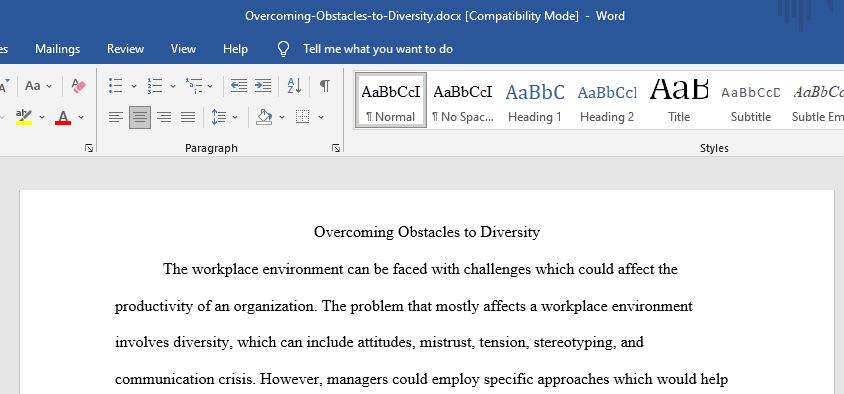
Task: Expand the multilevel list dropdown arrow
Action: click(x=210, y=86)
